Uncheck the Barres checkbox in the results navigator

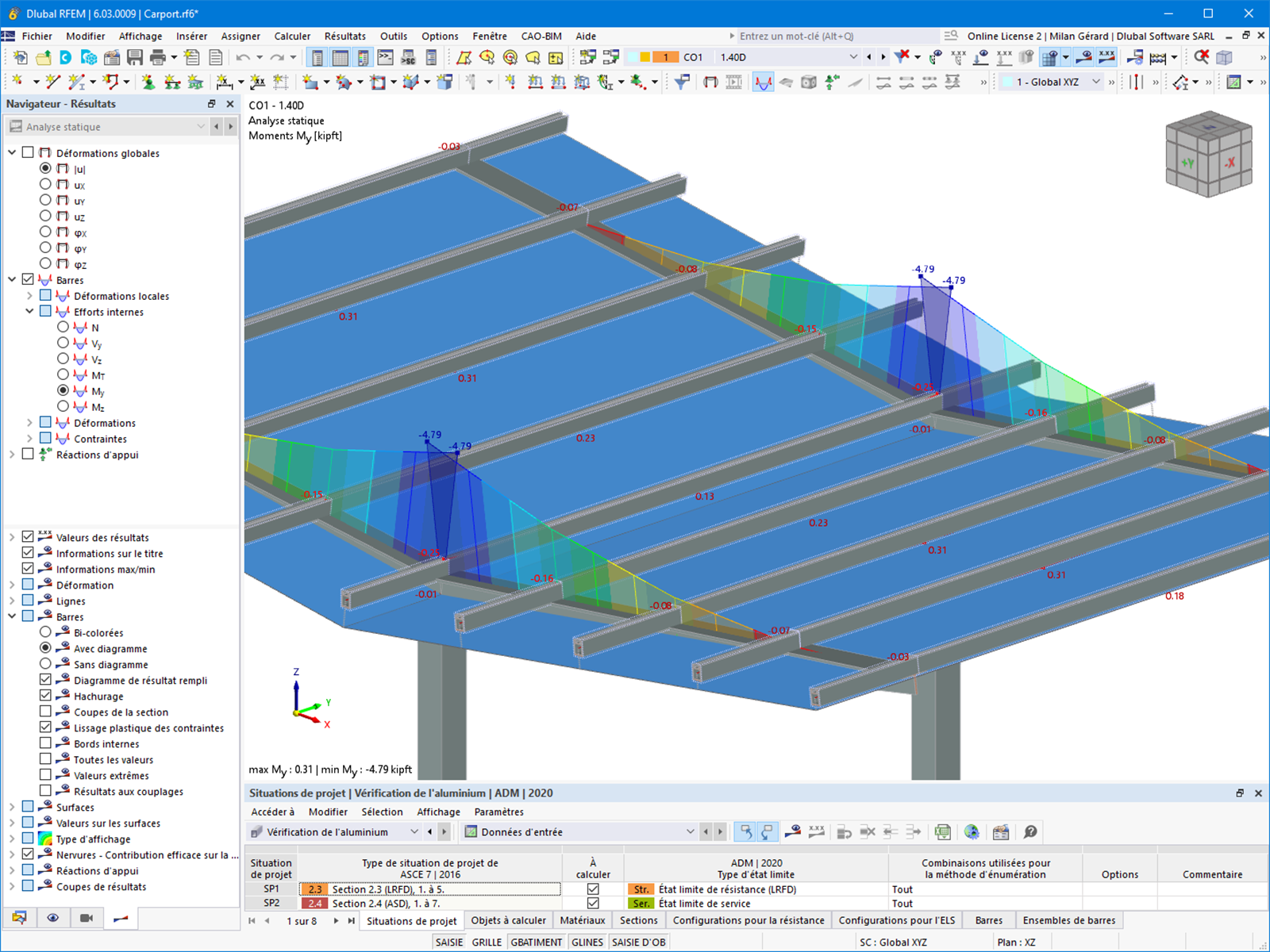point(29,279)
